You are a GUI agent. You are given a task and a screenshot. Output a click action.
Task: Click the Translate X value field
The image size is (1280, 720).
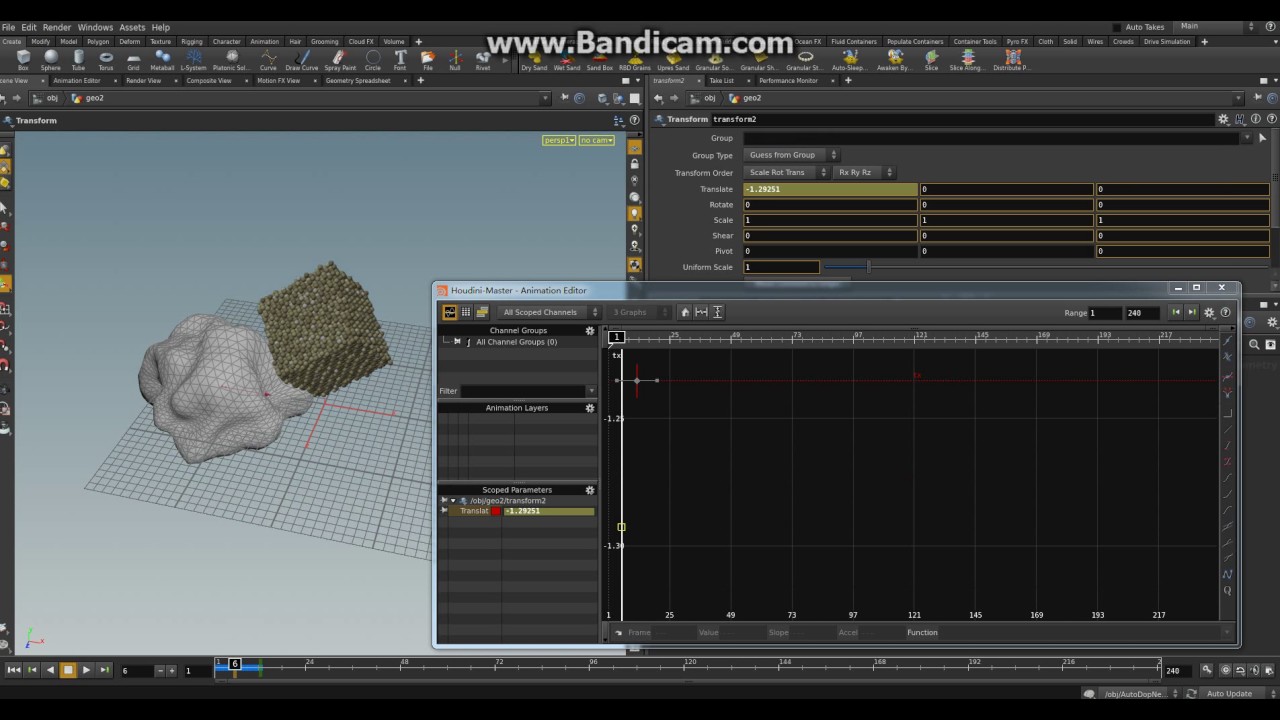click(x=830, y=189)
